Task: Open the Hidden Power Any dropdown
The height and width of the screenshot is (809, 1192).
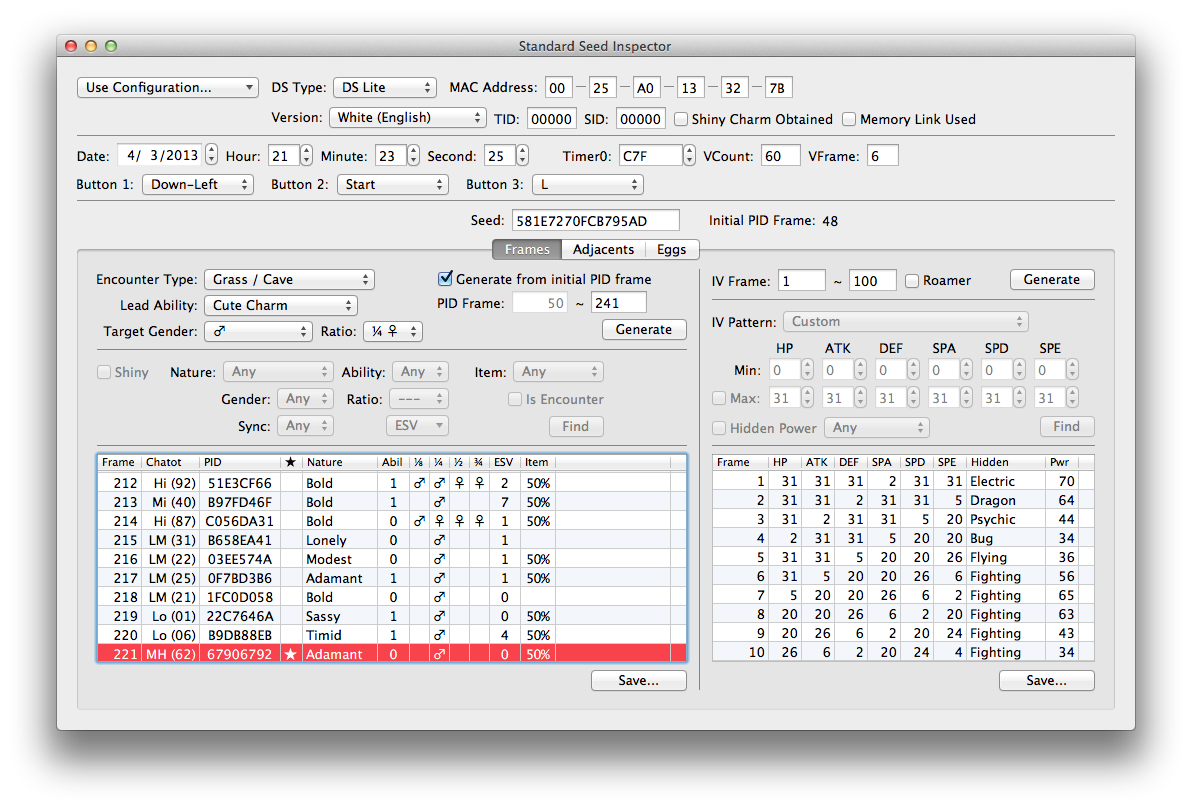Action: click(x=877, y=427)
